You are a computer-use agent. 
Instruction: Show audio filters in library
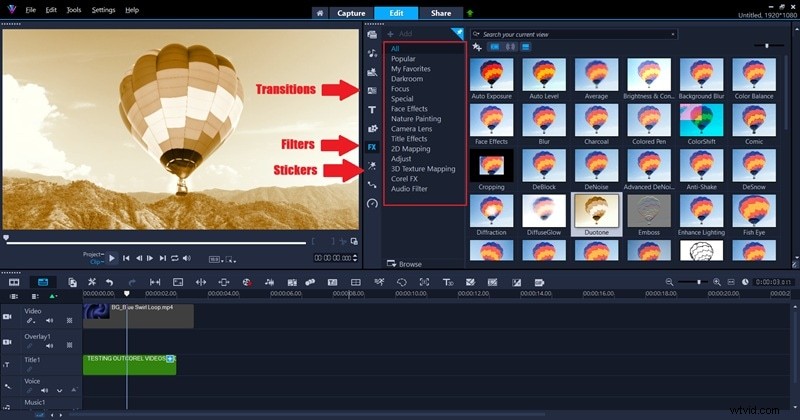click(510, 47)
